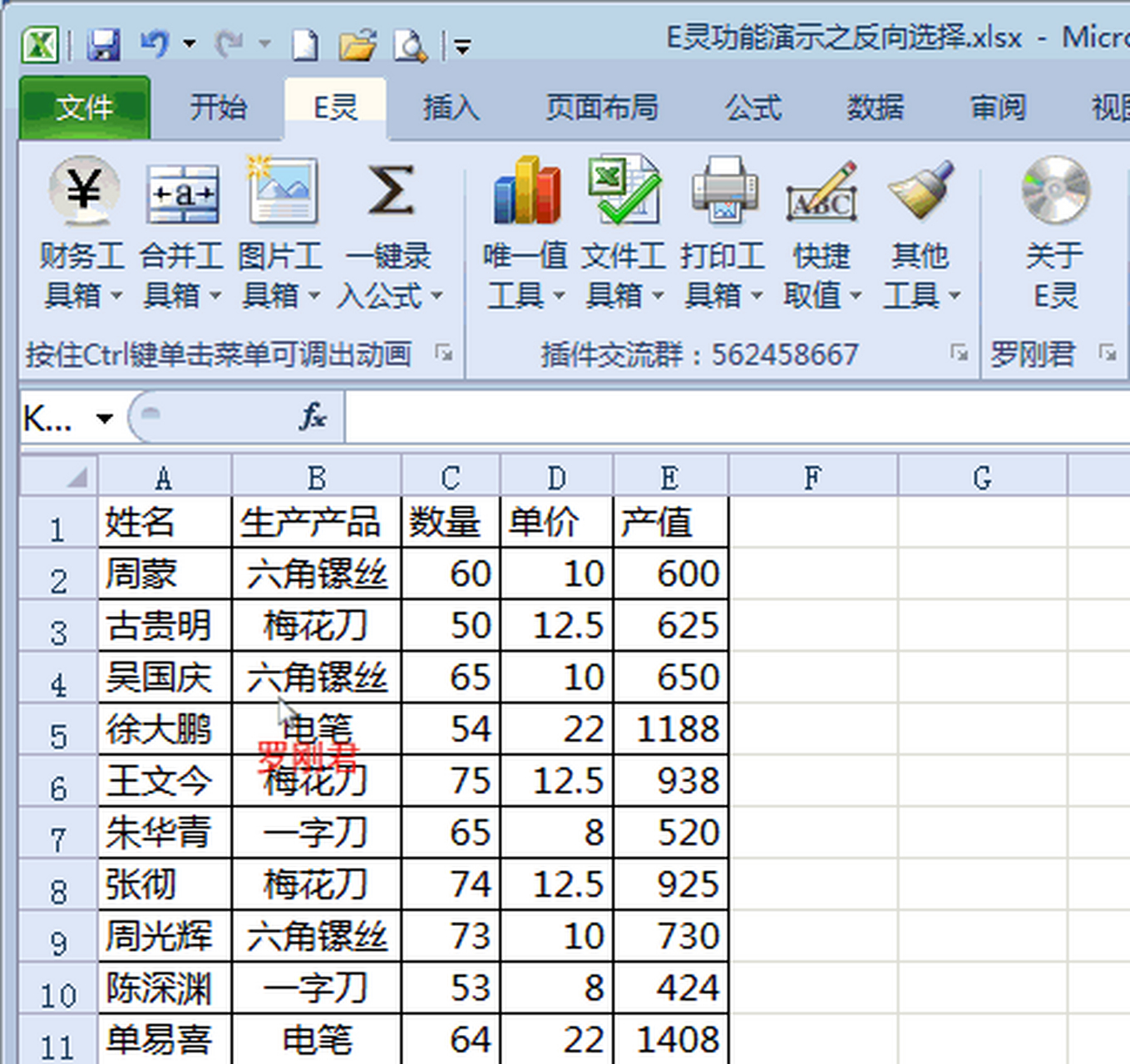Click the 合并工具箱 icon

click(x=183, y=193)
